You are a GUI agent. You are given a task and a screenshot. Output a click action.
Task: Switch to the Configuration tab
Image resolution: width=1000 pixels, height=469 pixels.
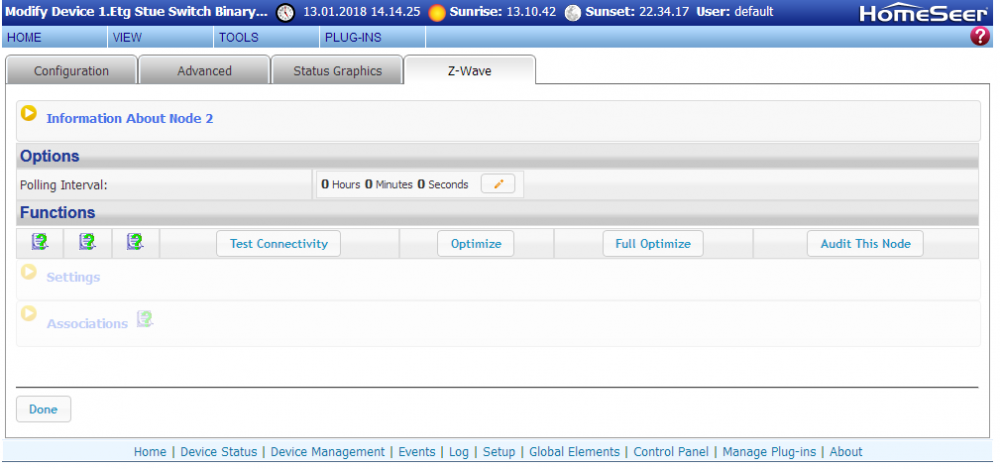pos(71,71)
